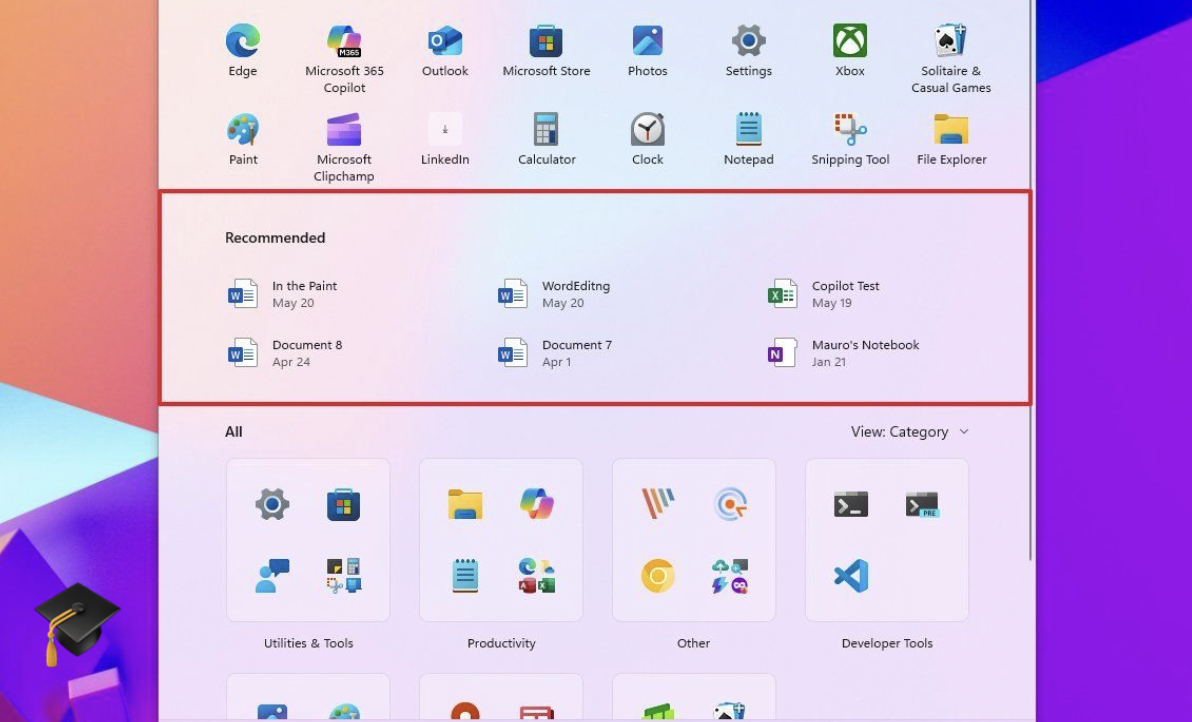Open the Outlook pinned app
Image resolution: width=1192 pixels, height=722 pixels.
pos(445,50)
